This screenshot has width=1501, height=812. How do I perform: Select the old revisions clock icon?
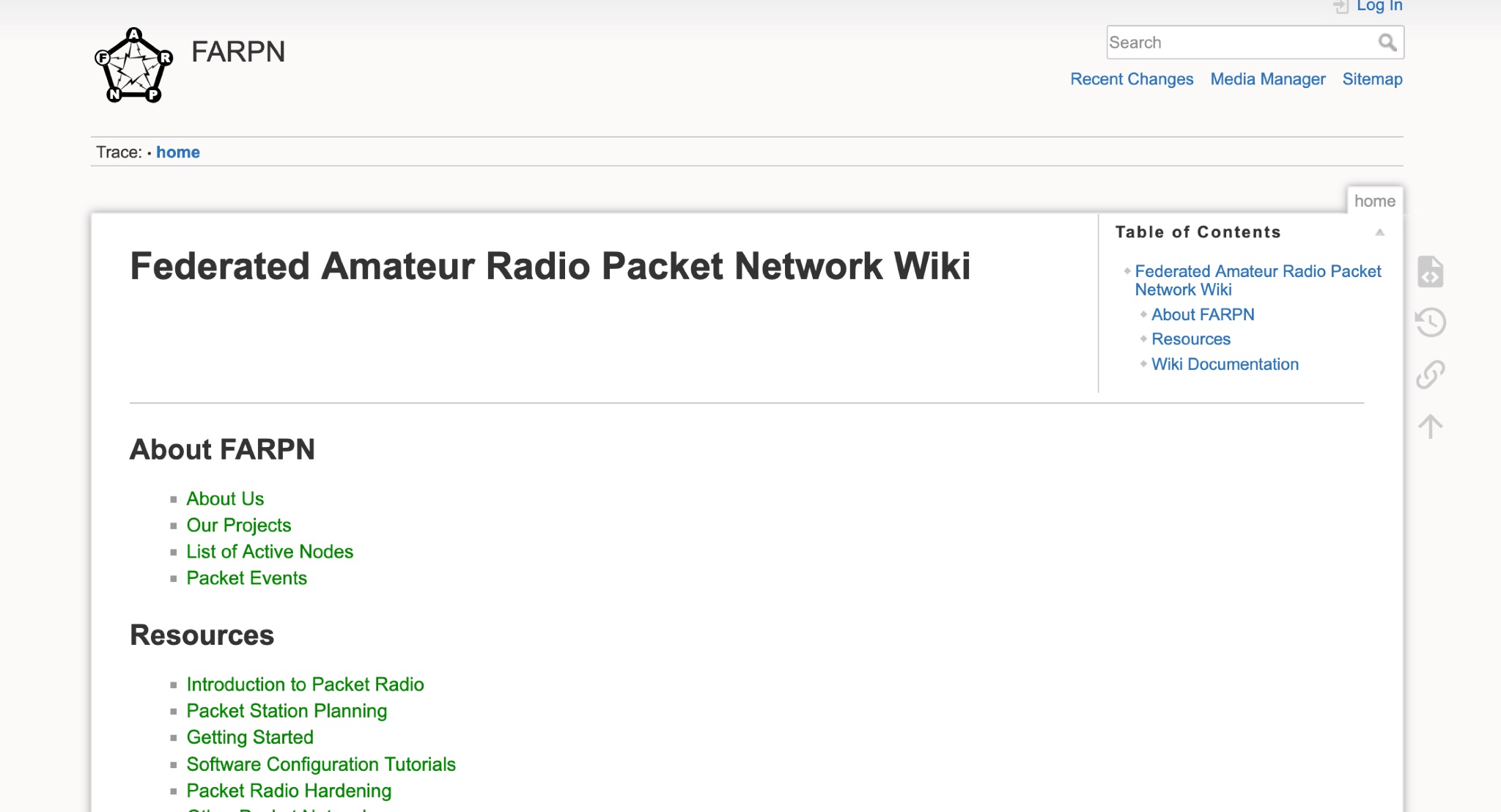point(1430,322)
